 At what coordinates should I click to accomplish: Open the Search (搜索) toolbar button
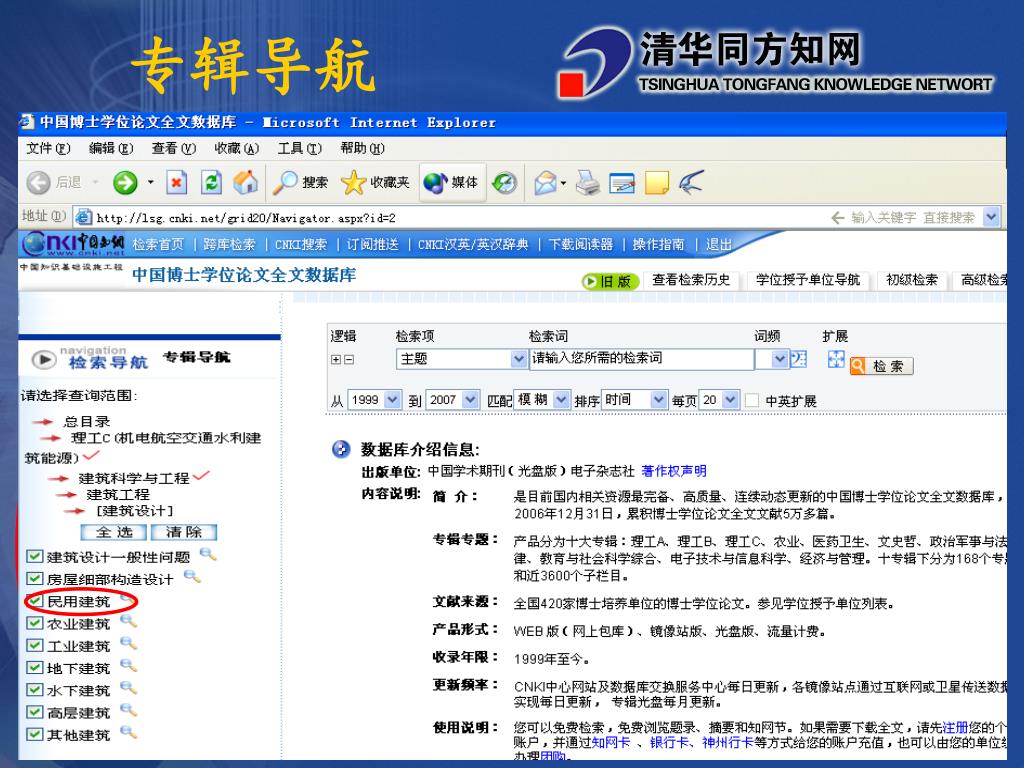pyautogui.click(x=300, y=182)
